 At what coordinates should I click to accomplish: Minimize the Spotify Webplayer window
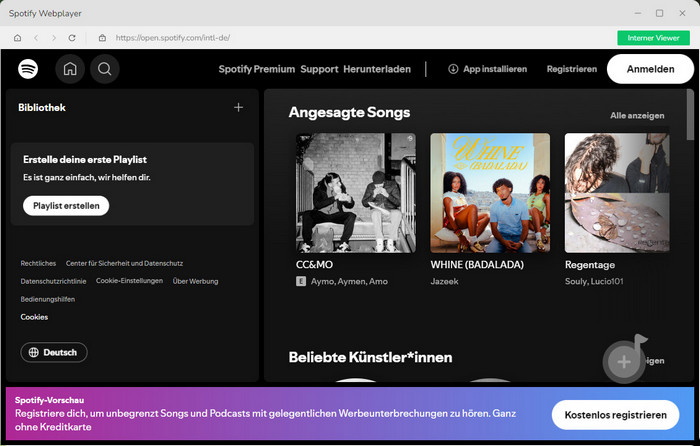tap(638, 13)
